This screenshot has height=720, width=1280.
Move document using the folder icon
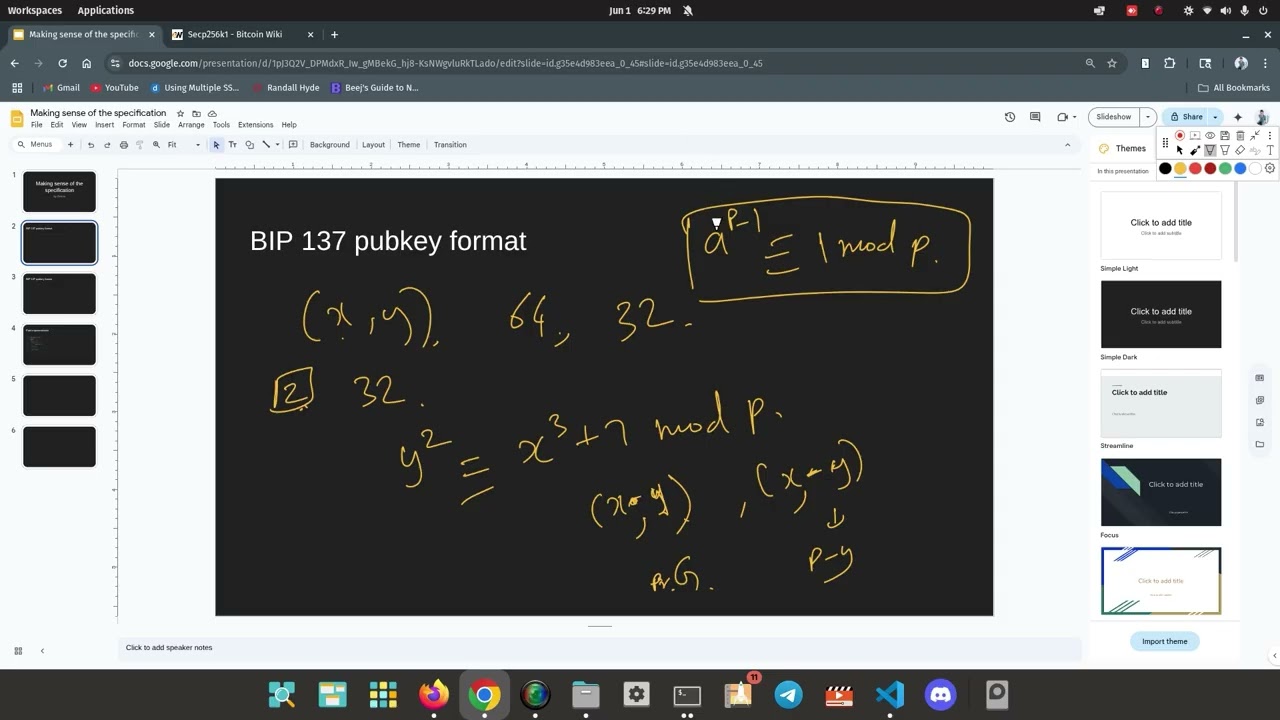196,113
